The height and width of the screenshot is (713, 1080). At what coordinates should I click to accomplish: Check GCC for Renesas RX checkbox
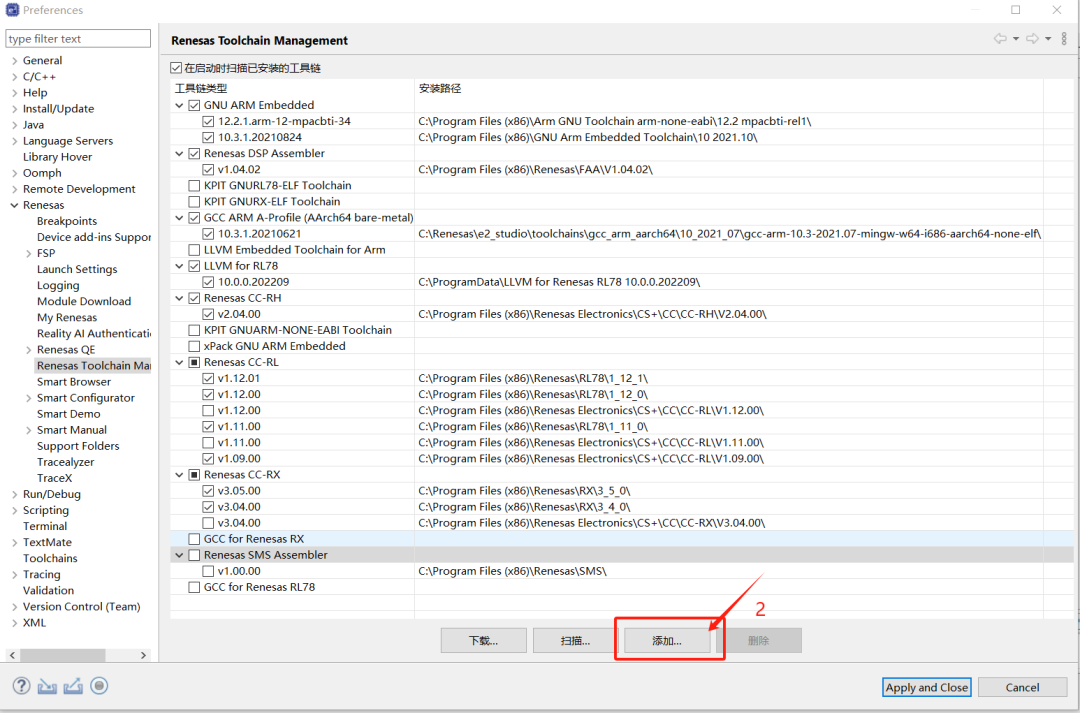pyautogui.click(x=194, y=539)
